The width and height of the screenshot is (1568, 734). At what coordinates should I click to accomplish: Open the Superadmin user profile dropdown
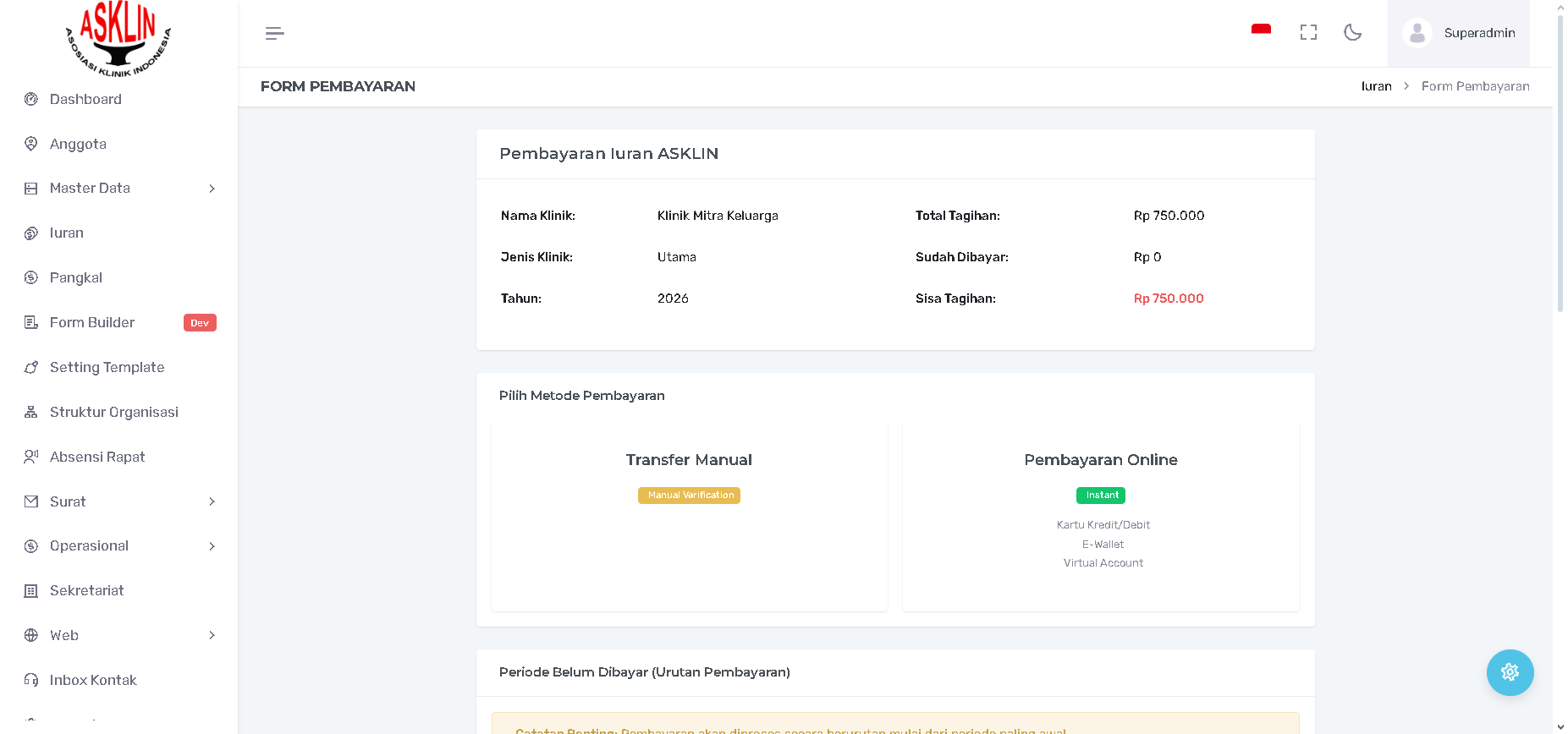coord(1458,33)
